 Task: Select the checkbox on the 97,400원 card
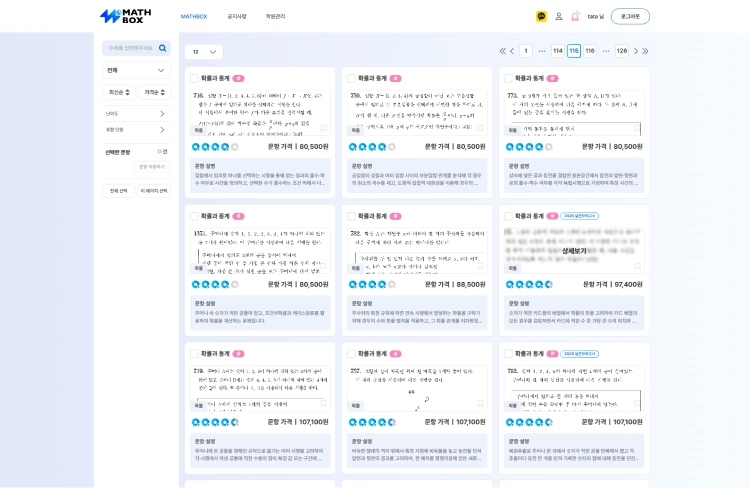pos(508,216)
